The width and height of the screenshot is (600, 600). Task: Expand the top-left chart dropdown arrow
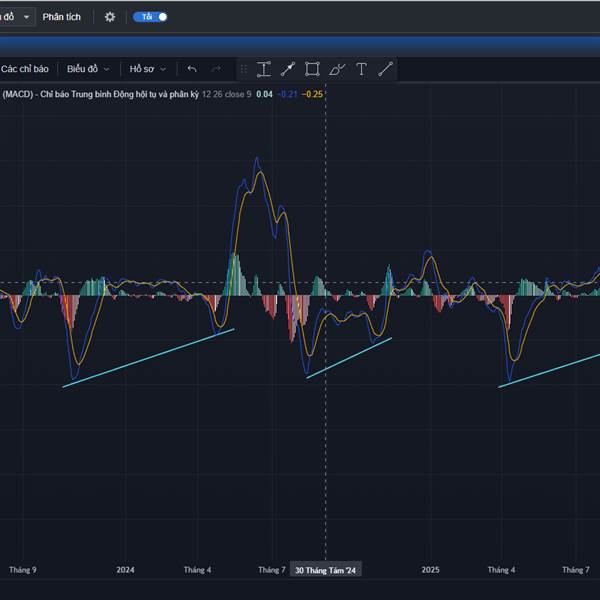[25, 17]
